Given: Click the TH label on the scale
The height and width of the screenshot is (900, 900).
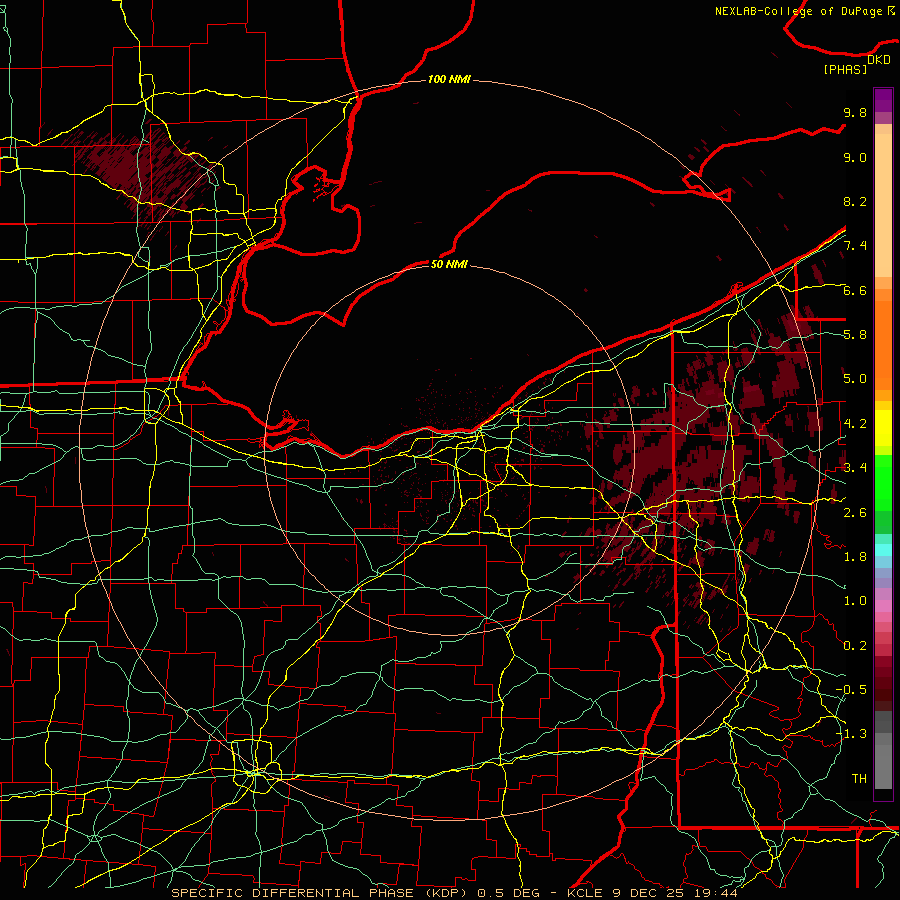Looking at the screenshot, I should [859, 778].
